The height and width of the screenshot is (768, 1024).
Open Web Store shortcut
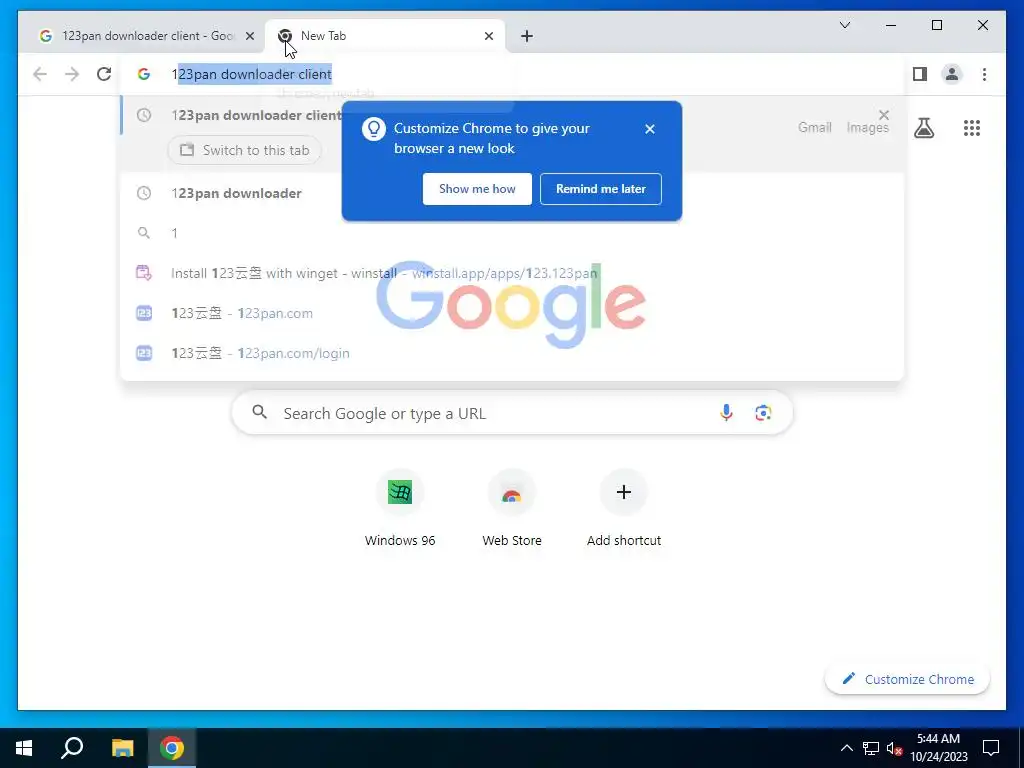pos(511,508)
